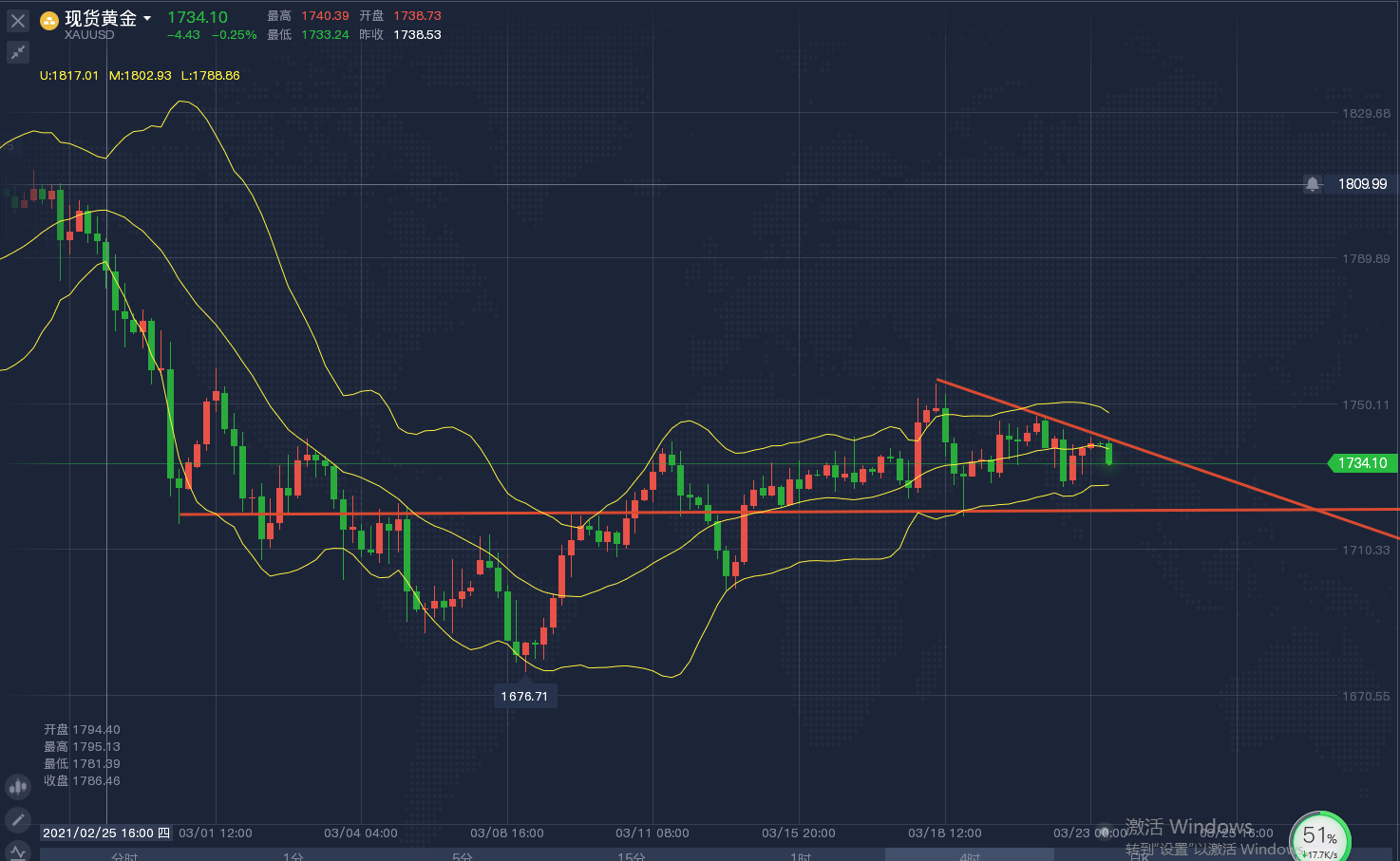Switch to the 分时 timeframe tab

pos(124,856)
